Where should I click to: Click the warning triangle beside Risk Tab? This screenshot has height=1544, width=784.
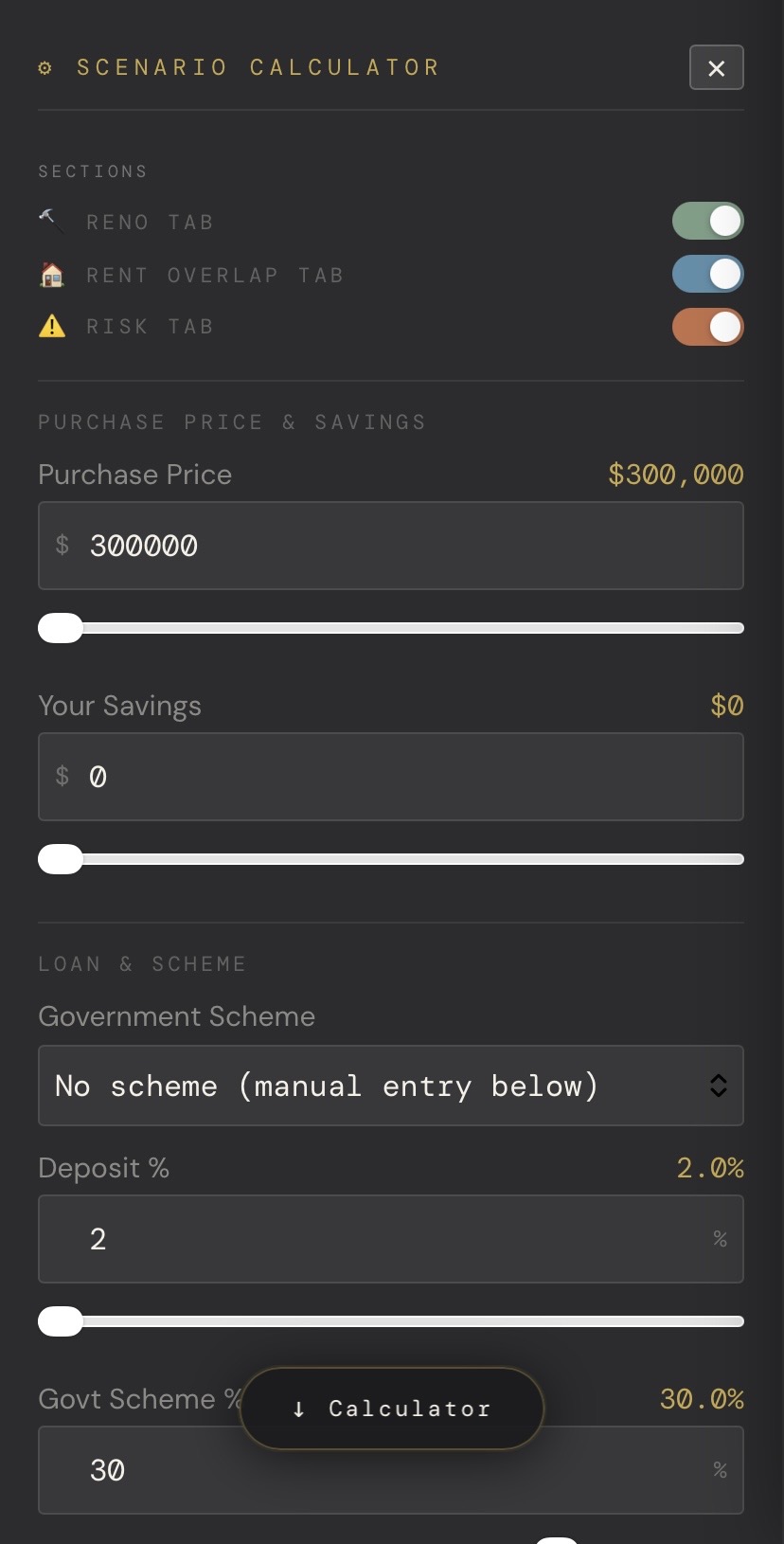51,325
